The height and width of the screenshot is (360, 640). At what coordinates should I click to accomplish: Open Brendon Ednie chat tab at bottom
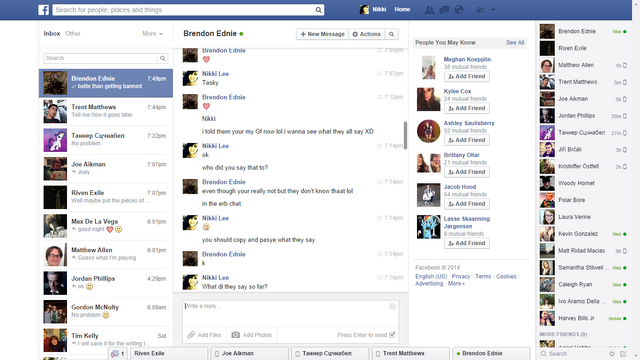click(x=492, y=353)
